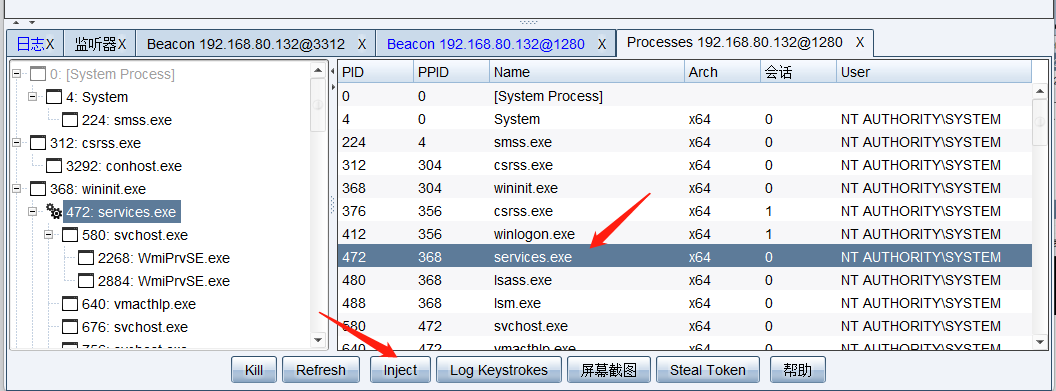Close the Processes 192.168.80.132@1280 tab
This screenshot has height=391, width=1056.
[x=860, y=42]
